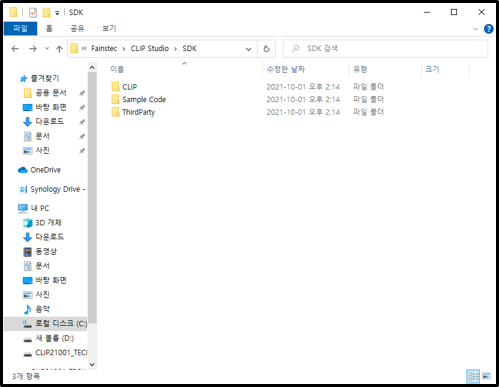This screenshot has height=387, width=499.
Task: Sort by the 수정한 날짜 column header
Action: [x=286, y=69]
